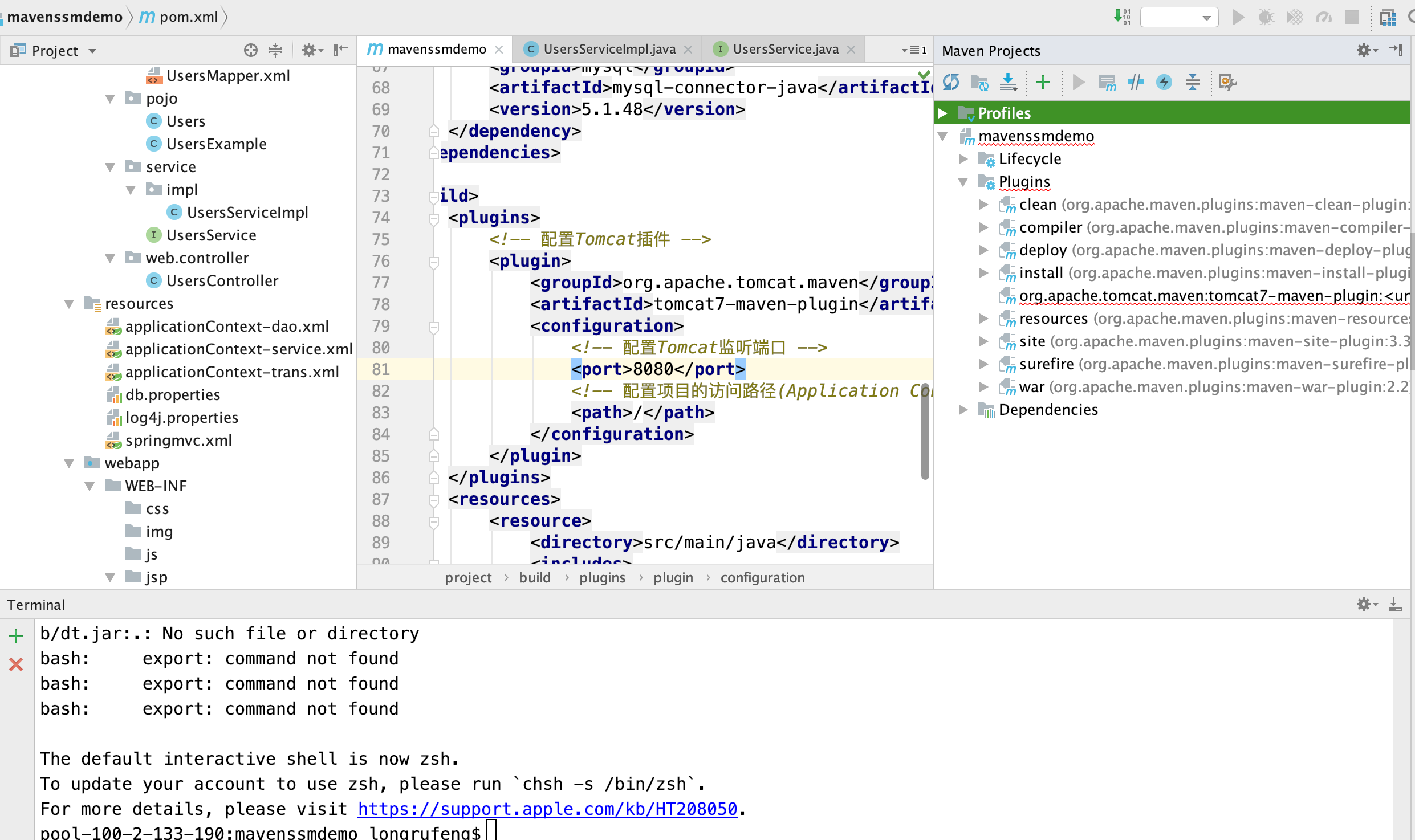Image resolution: width=1415 pixels, height=840 pixels.
Task: Collapse all in Project panel
Action: coord(275,50)
